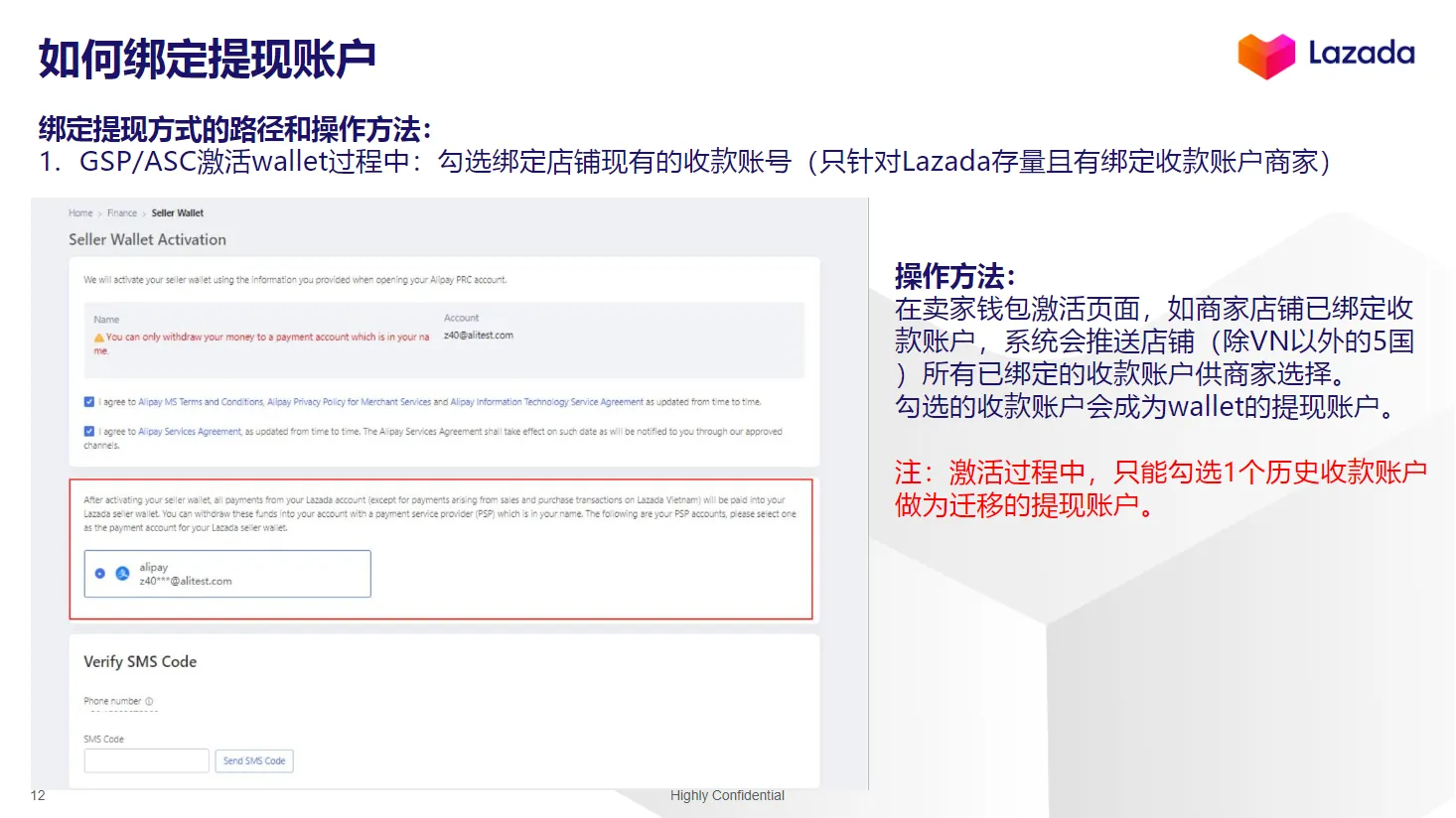Select the alipay card showing z40***@alitest.com

click(x=226, y=574)
